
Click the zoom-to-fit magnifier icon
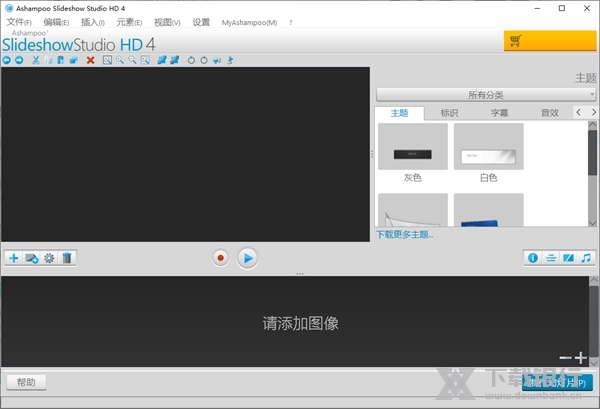pos(108,60)
